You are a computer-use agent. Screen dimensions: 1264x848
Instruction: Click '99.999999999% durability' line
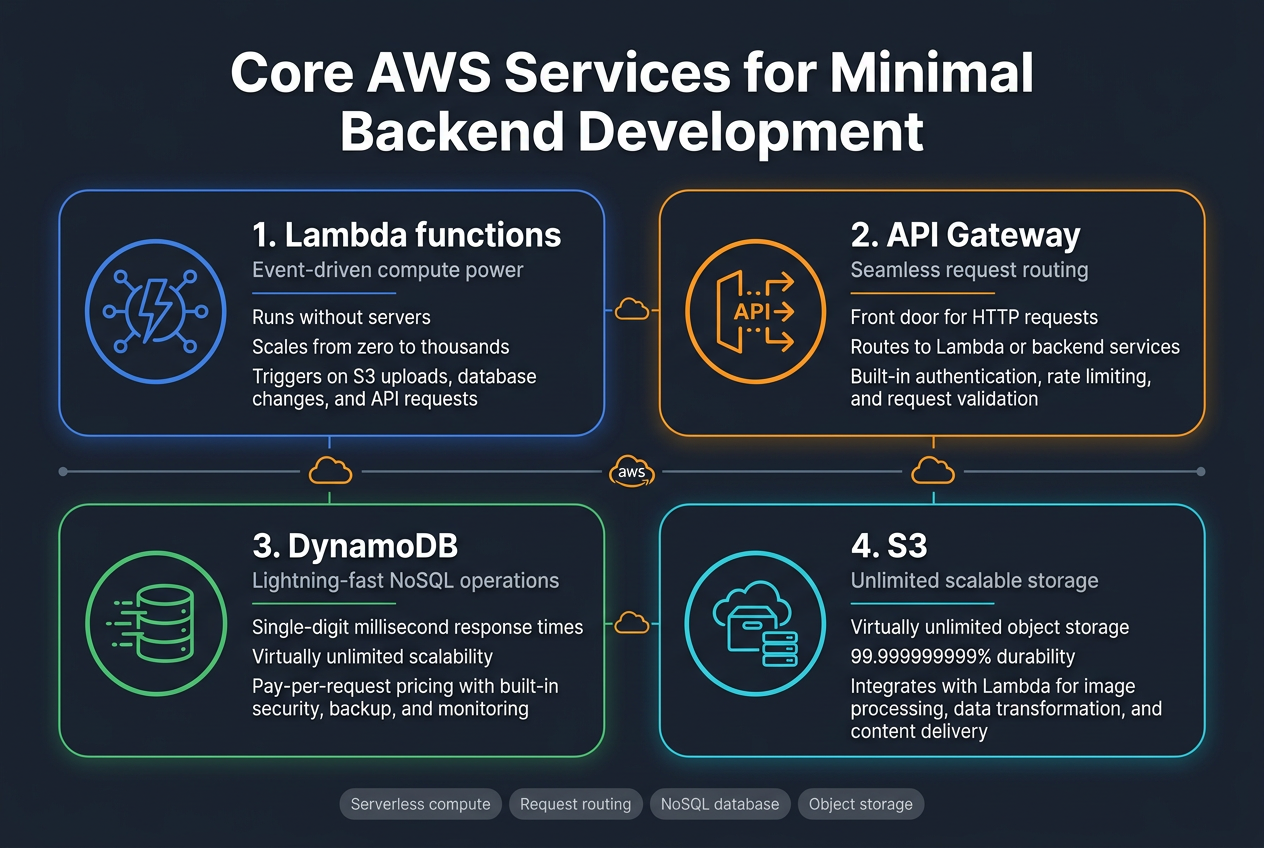click(963, 657)
